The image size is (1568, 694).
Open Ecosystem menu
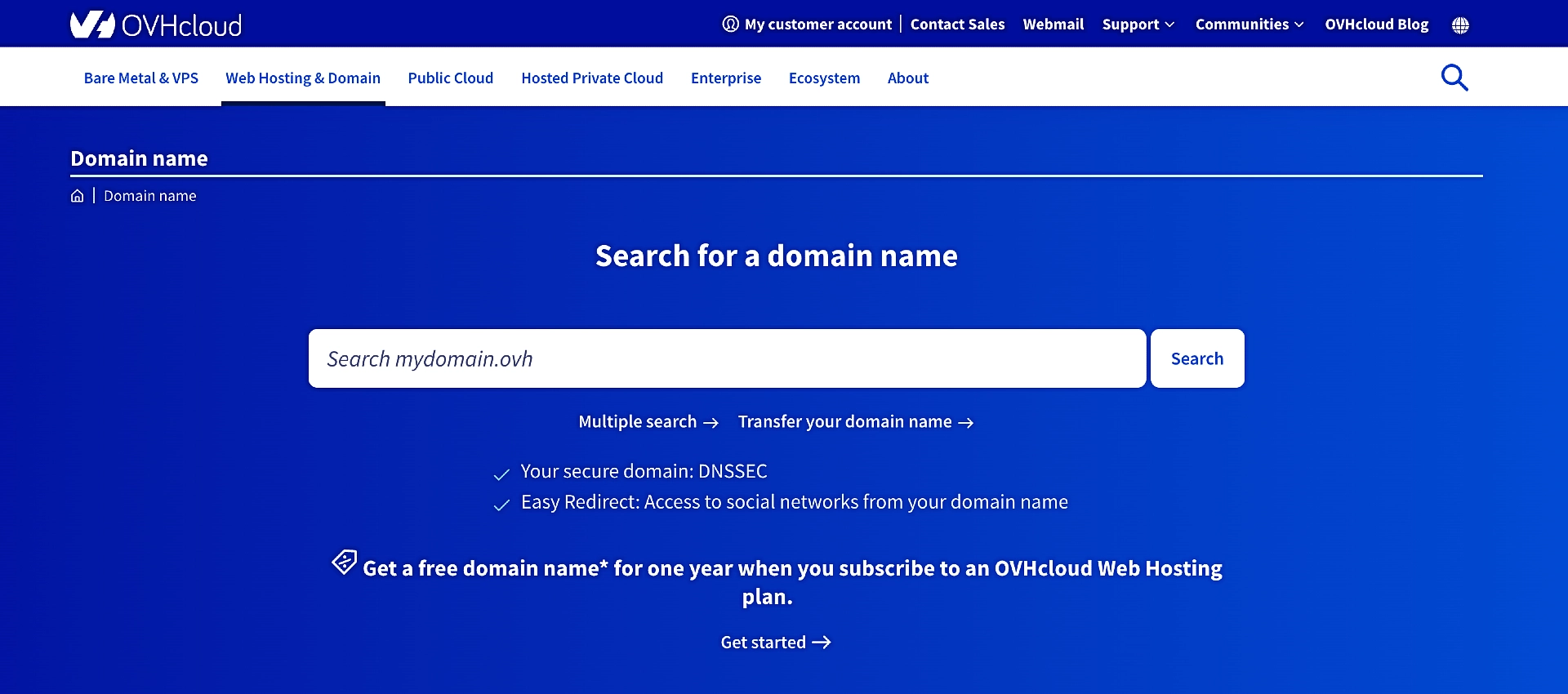coord(824,78)
